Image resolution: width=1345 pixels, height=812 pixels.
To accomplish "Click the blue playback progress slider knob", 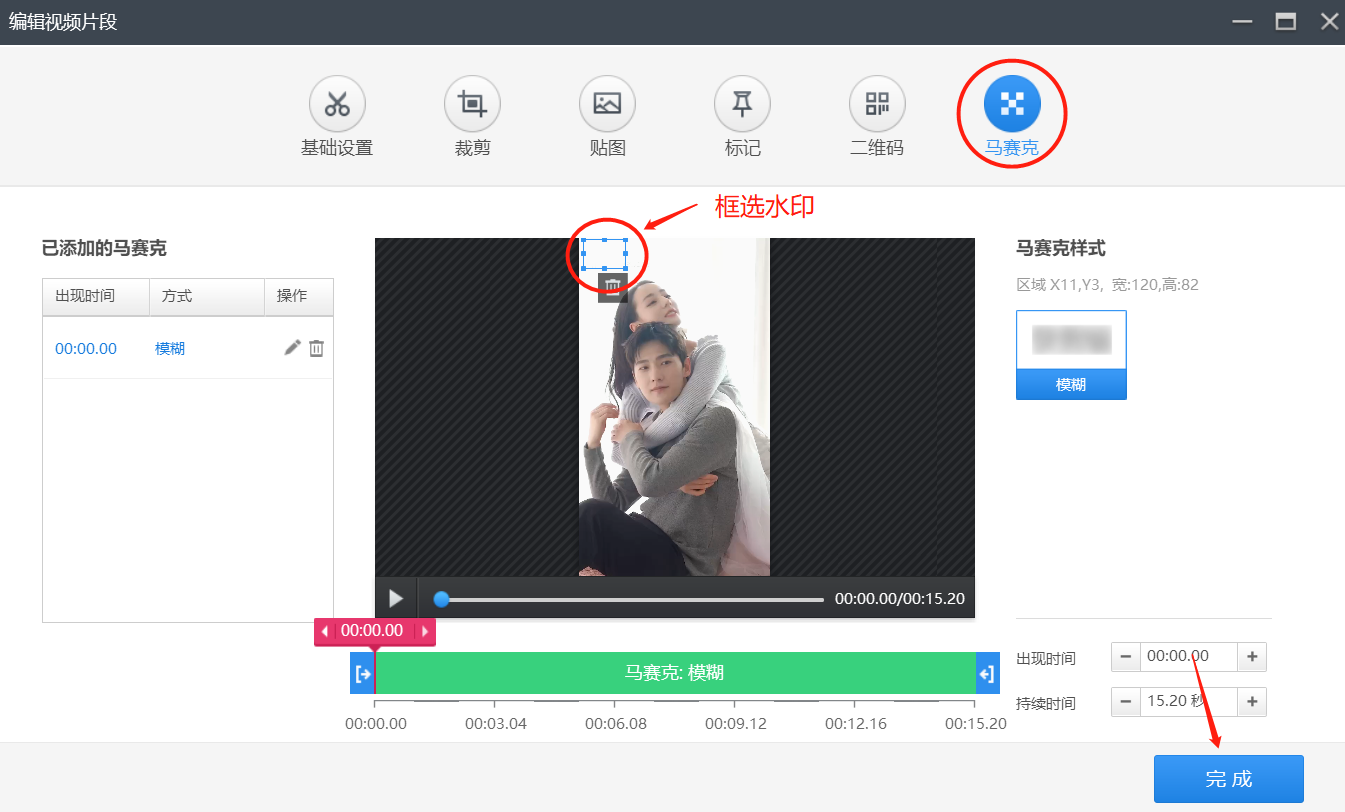I will click(x=441, y=599).
